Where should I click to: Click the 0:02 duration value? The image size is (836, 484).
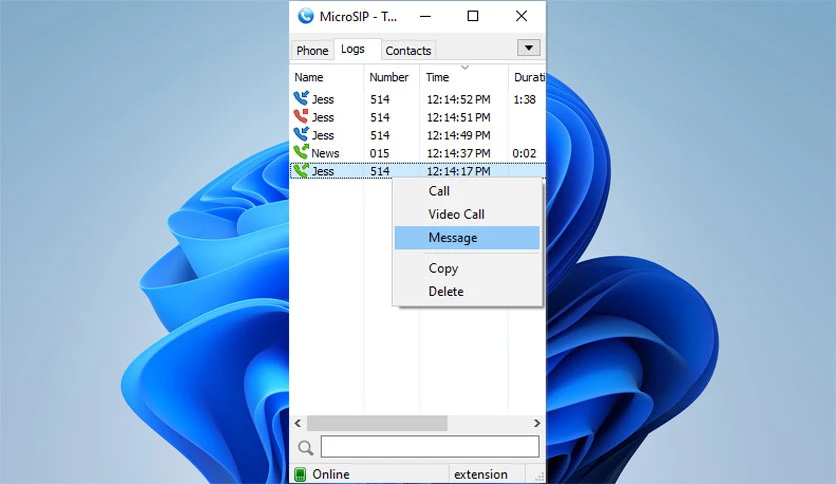[x=525, y=154]
